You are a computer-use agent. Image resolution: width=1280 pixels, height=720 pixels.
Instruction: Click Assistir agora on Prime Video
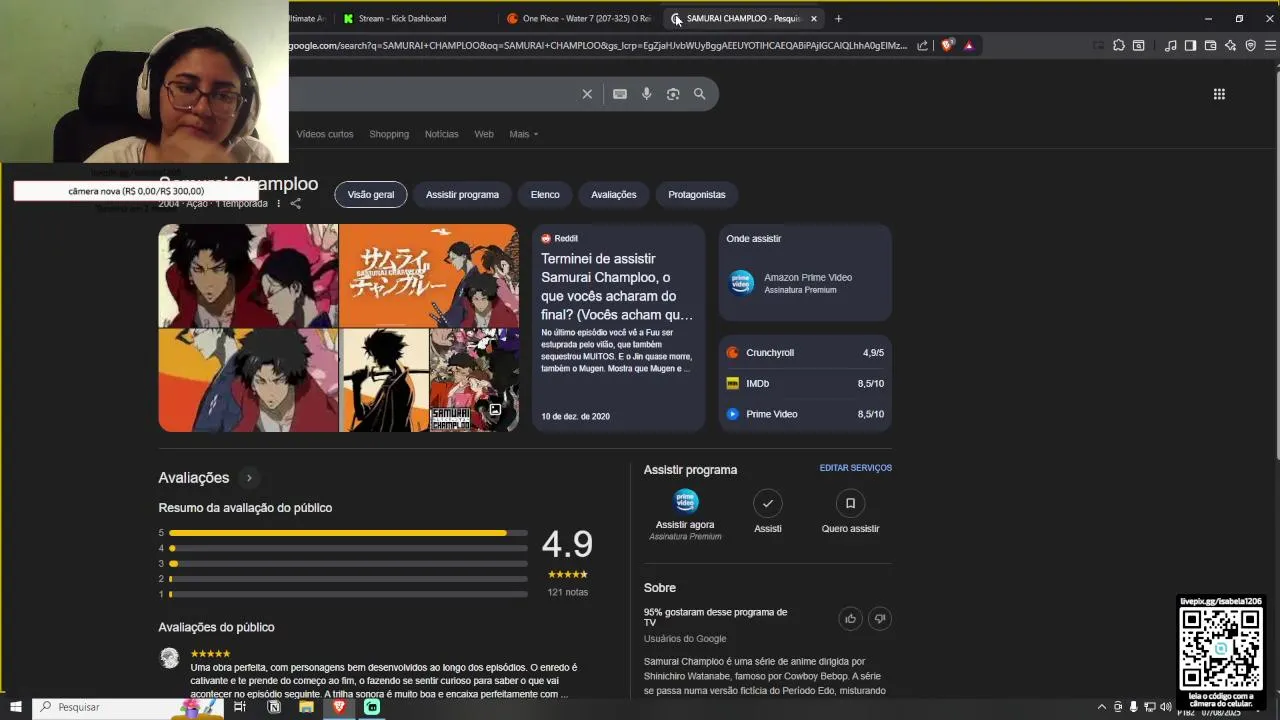tap(685, 514)
